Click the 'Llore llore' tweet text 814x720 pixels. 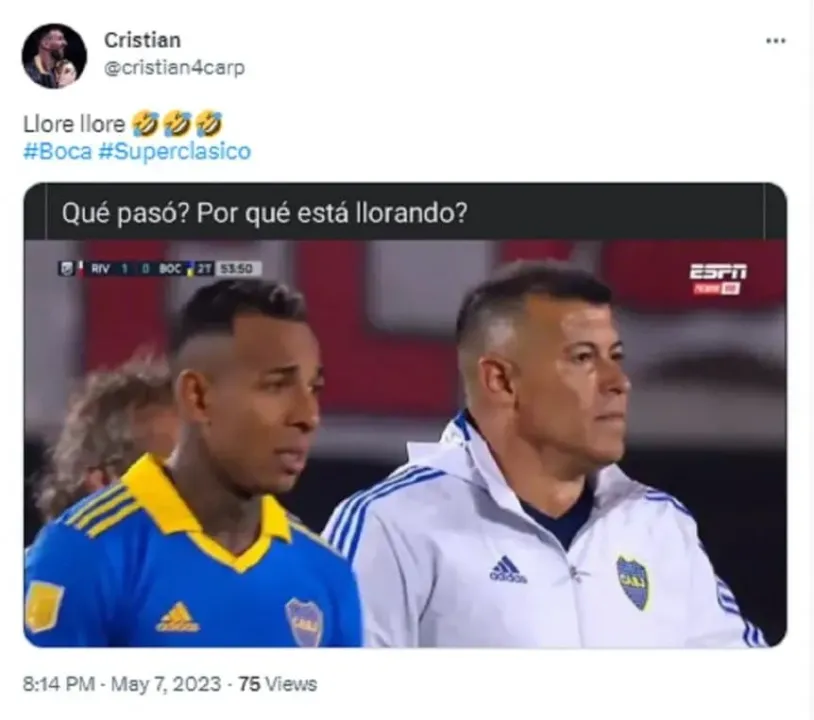click(x=74, y=124)
